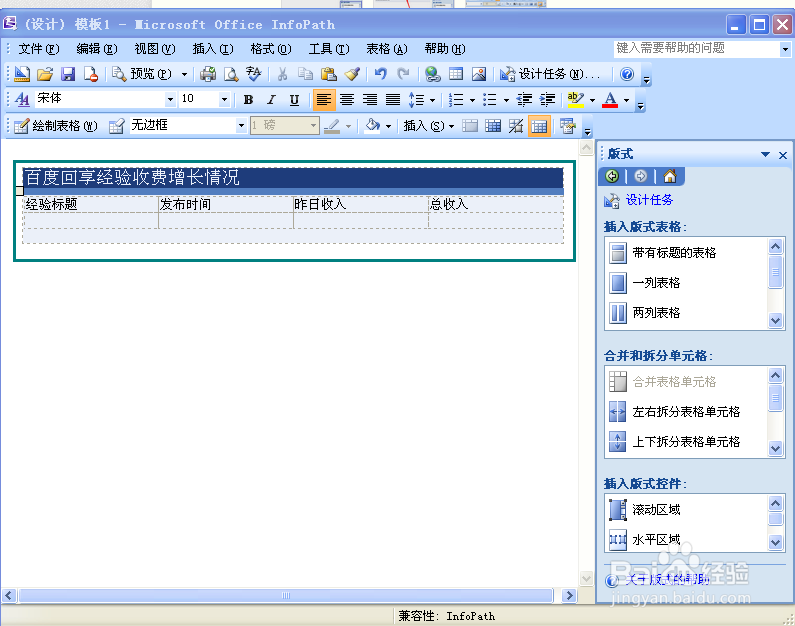This screenshot has height=626, width=795.
Task: Click the Copy icon
Action: 305,75
